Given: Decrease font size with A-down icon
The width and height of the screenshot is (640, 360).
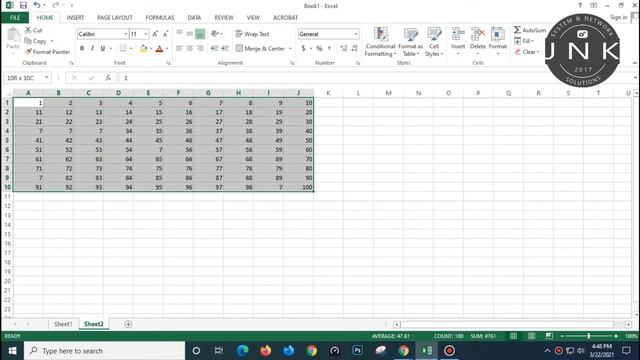Looking at the screenshot, I should (x=165, y=34).
